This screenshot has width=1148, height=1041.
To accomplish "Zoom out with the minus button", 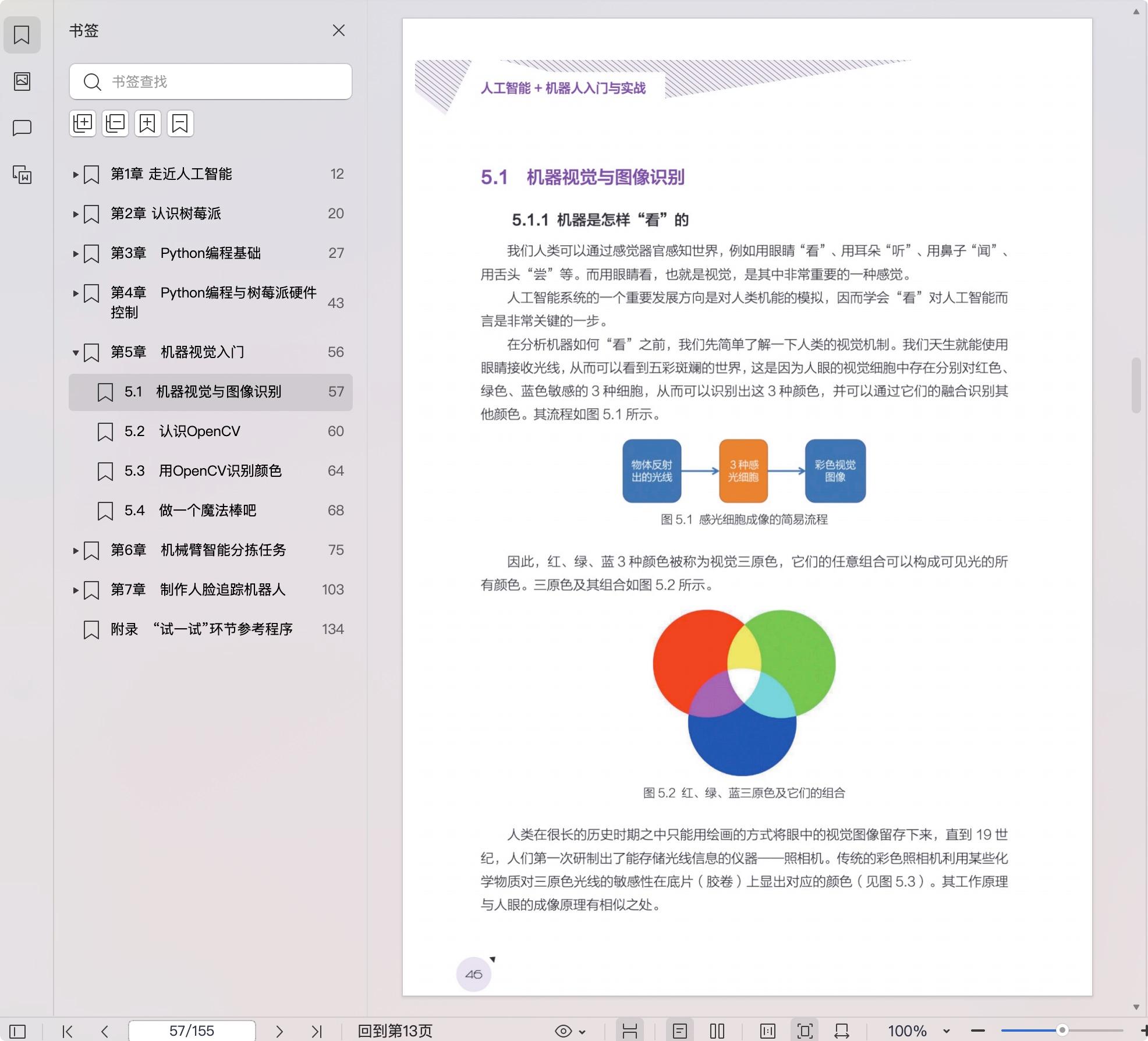I will [978, 1031].
